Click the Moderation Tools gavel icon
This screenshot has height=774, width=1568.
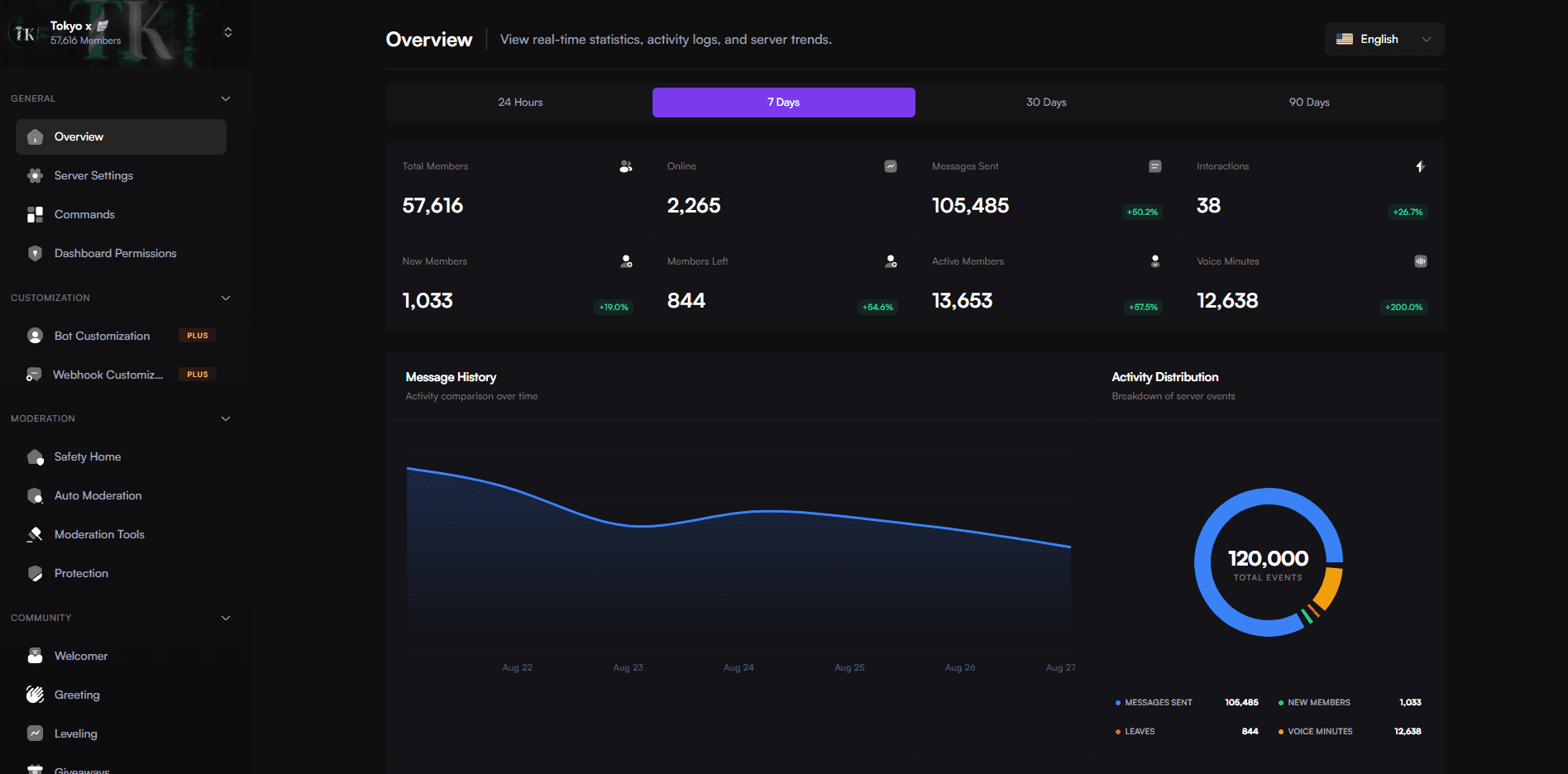35,535
